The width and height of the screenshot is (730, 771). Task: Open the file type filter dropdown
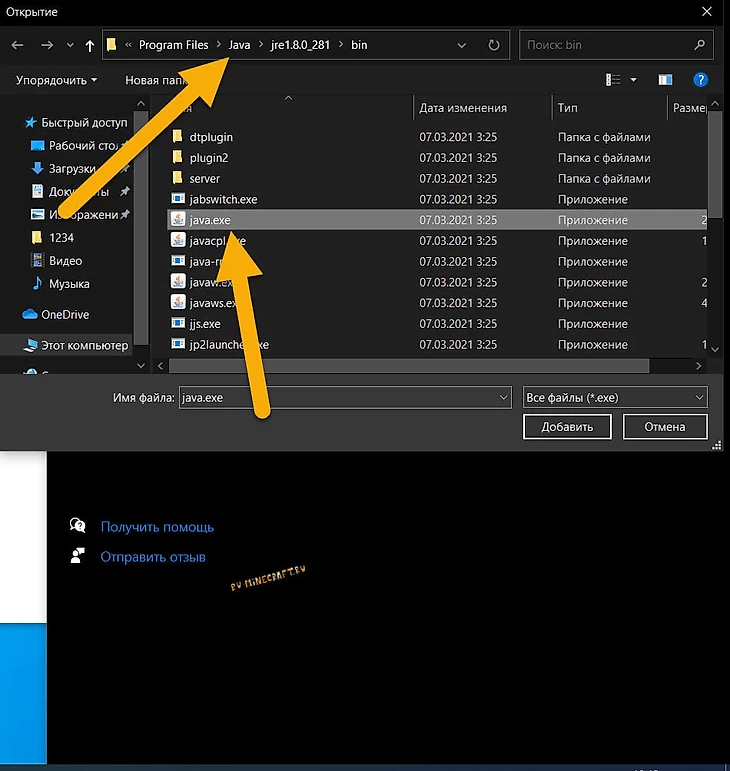pos(615,397)
